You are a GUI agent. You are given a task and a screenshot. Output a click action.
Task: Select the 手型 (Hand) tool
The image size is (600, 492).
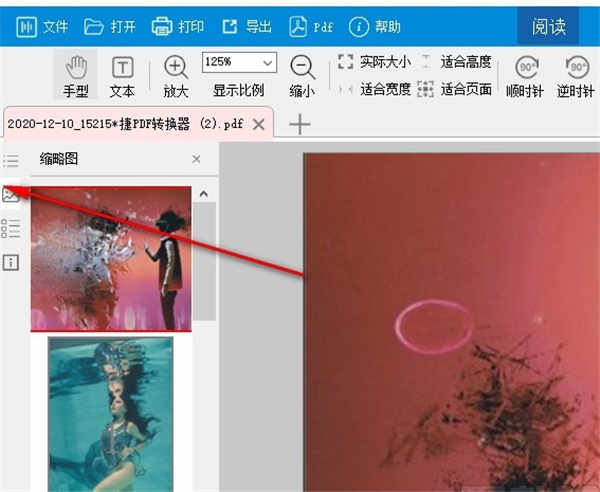(x=76, y=76)
